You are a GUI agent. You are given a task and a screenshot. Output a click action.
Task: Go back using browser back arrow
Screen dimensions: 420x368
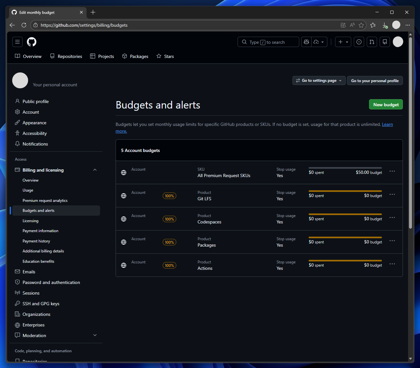tap(12, 25)
